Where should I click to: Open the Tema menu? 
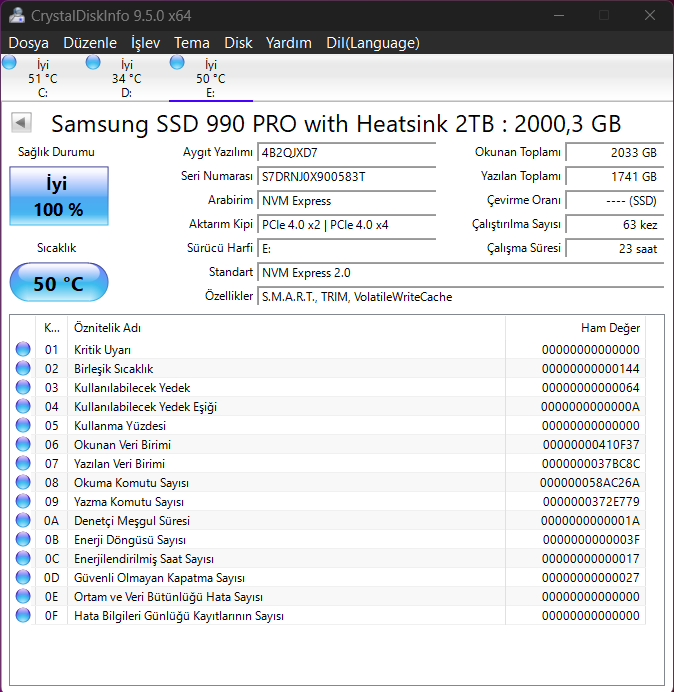click(192, 43)
